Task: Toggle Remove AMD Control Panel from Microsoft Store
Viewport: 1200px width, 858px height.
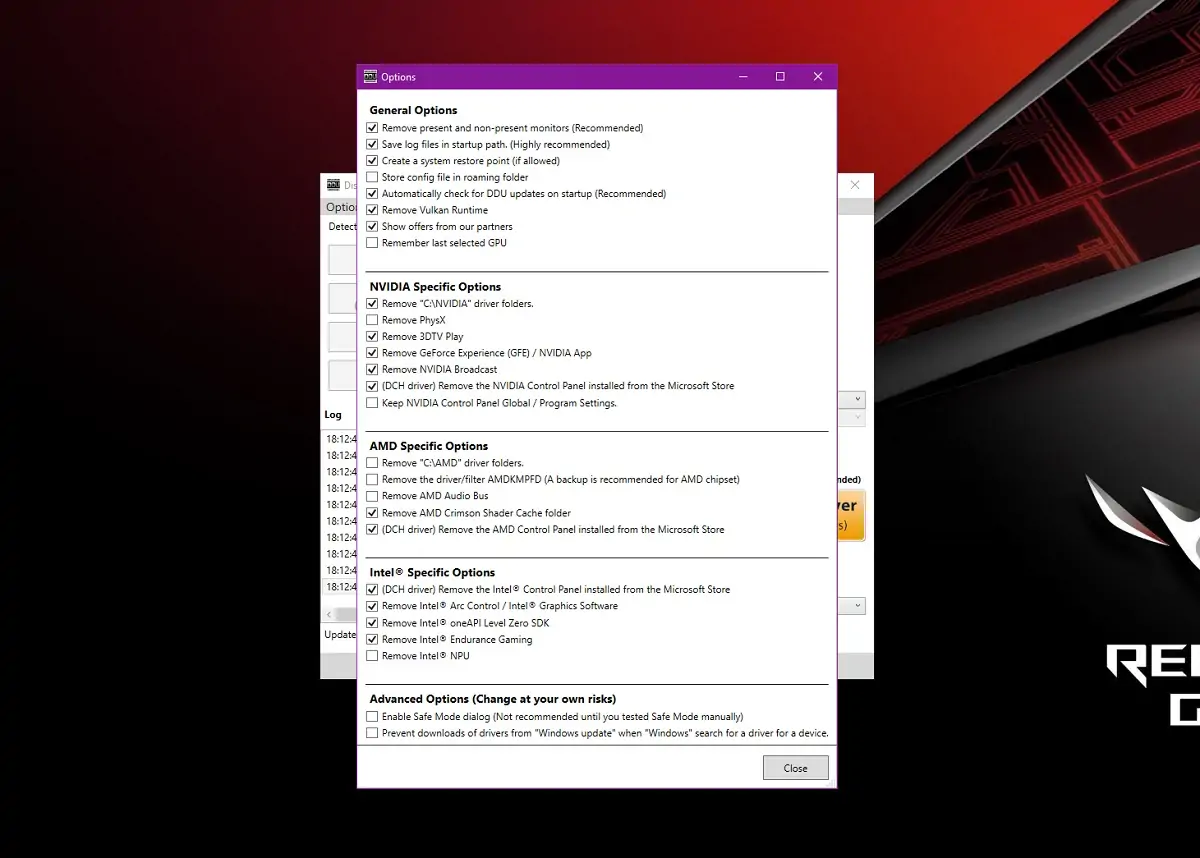Action: 372,530
